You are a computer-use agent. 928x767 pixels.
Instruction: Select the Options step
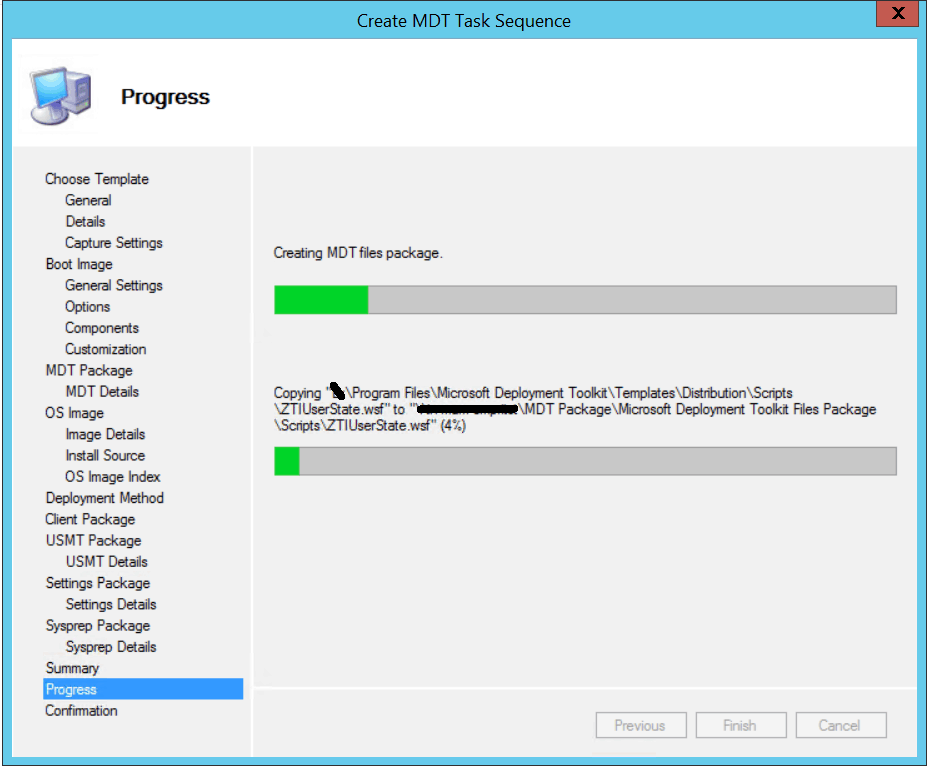[88, 307]
